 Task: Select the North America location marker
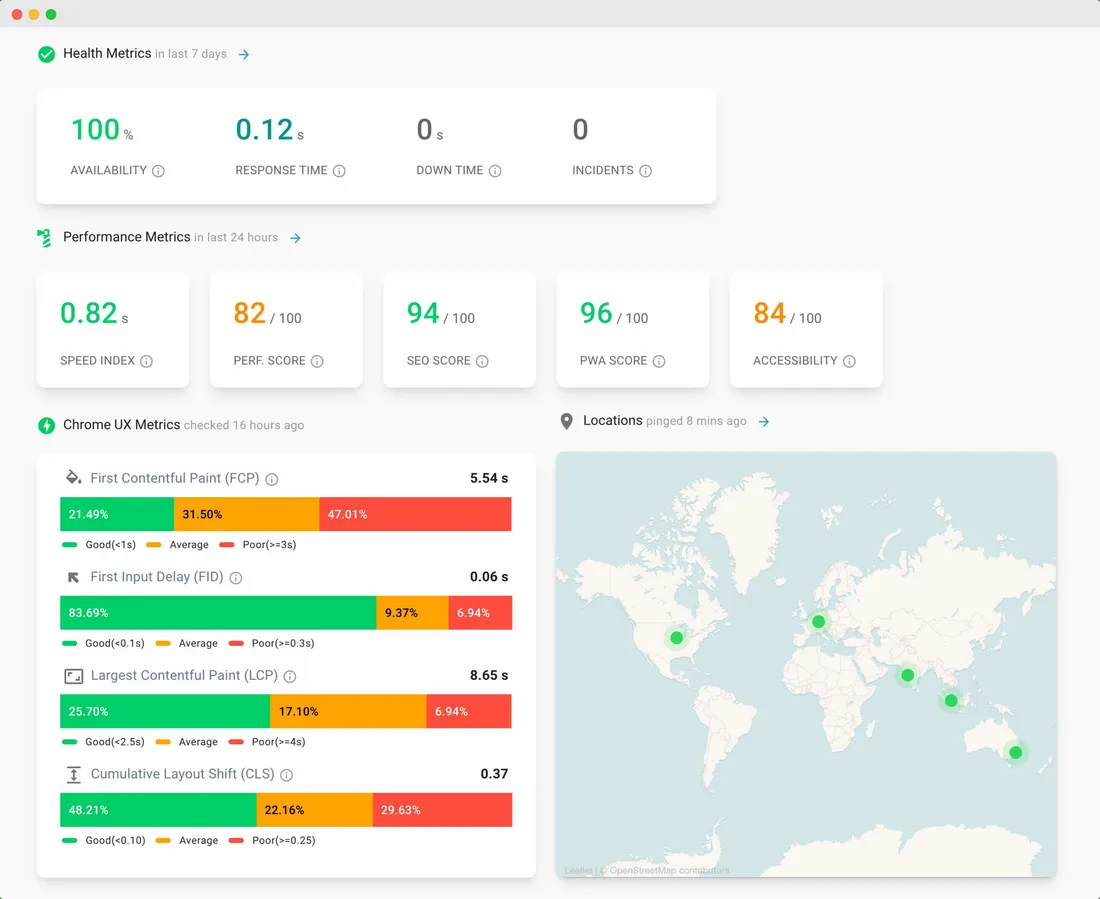coord(677,637)
